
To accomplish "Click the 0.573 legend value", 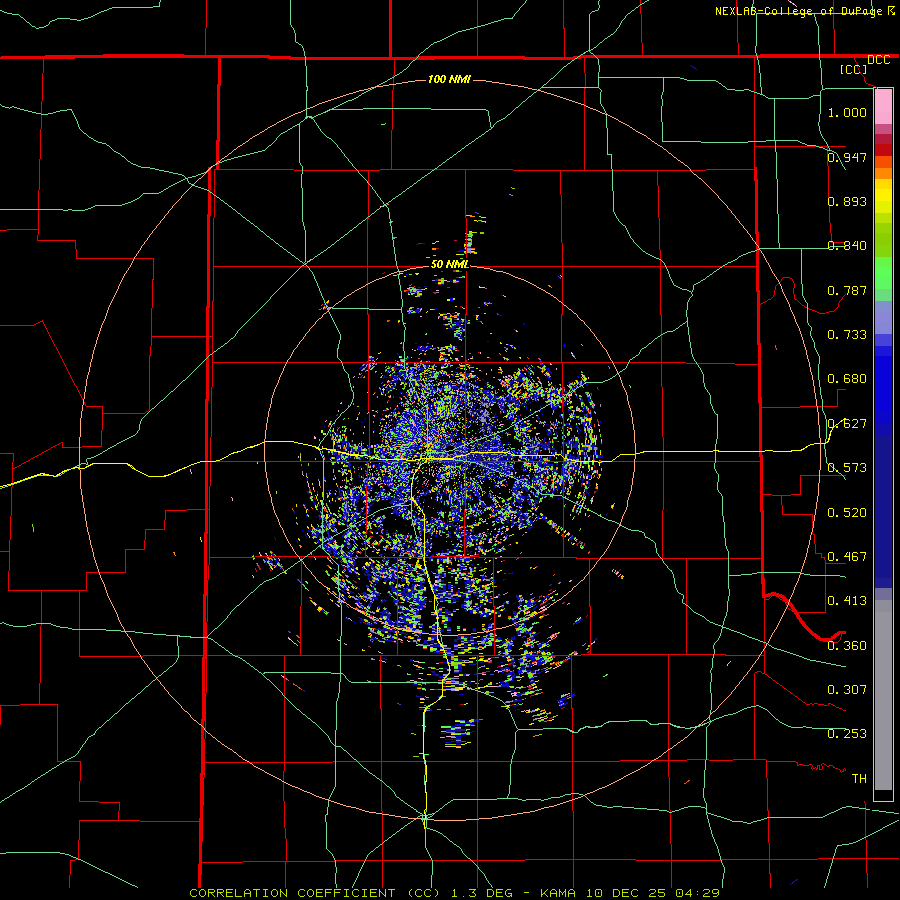I will (x=847, y=467).
